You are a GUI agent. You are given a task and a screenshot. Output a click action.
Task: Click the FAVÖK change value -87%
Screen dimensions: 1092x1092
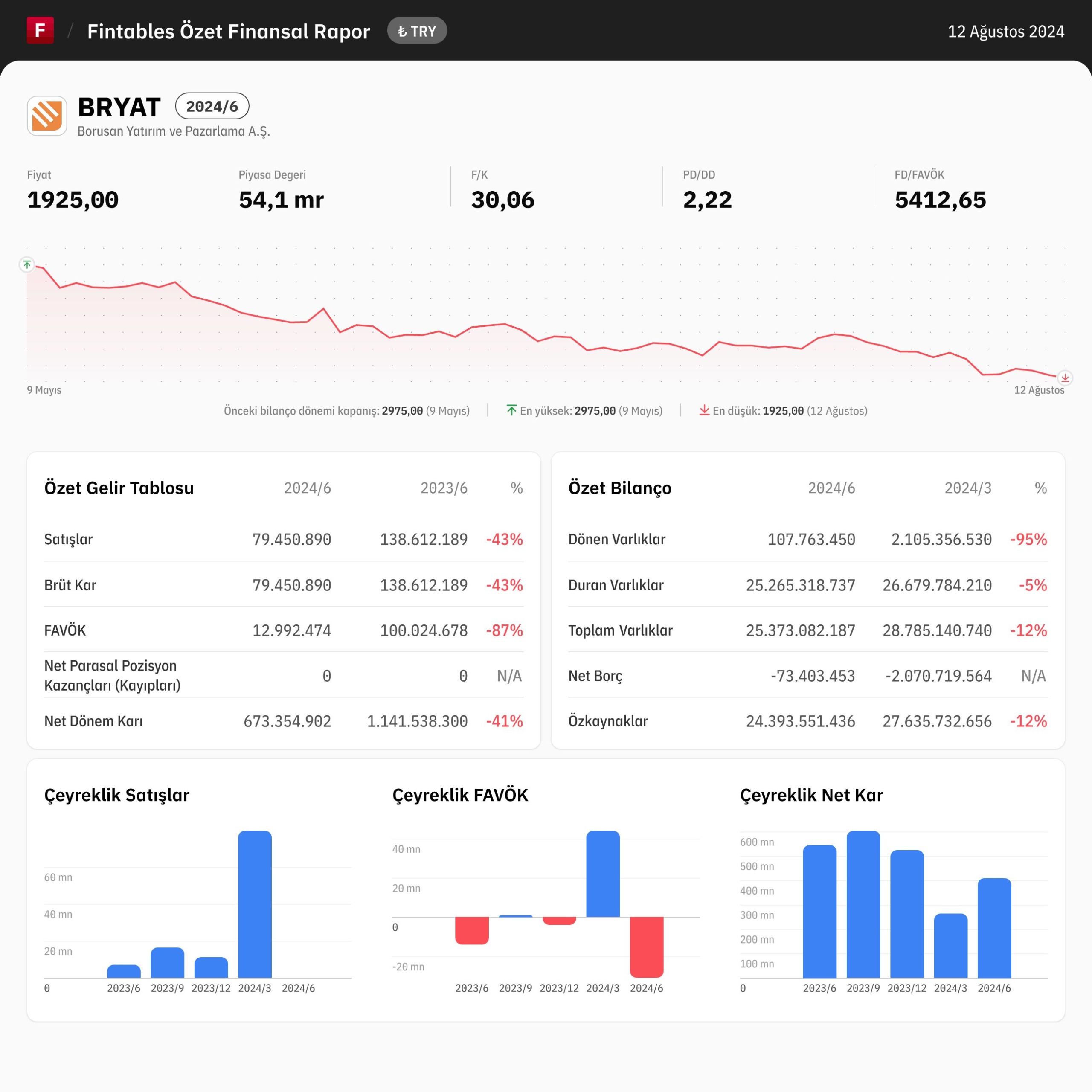[505, 630]
